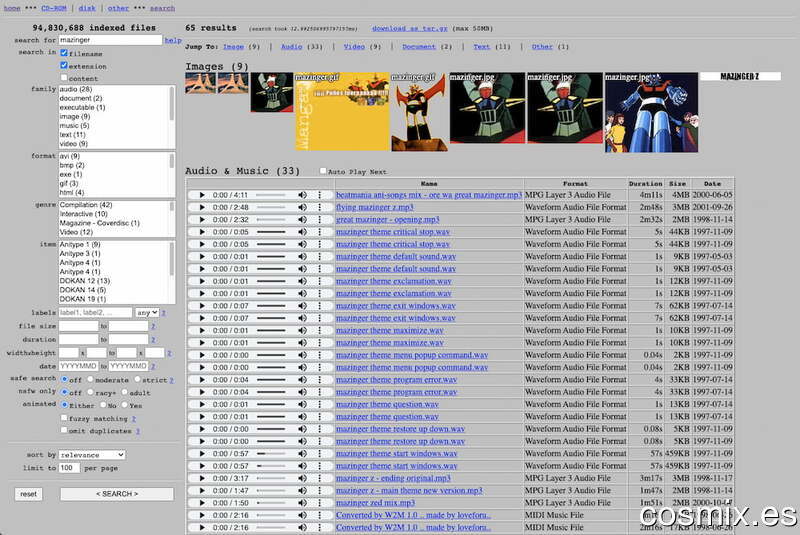Select audio (28) in family list

76,89
